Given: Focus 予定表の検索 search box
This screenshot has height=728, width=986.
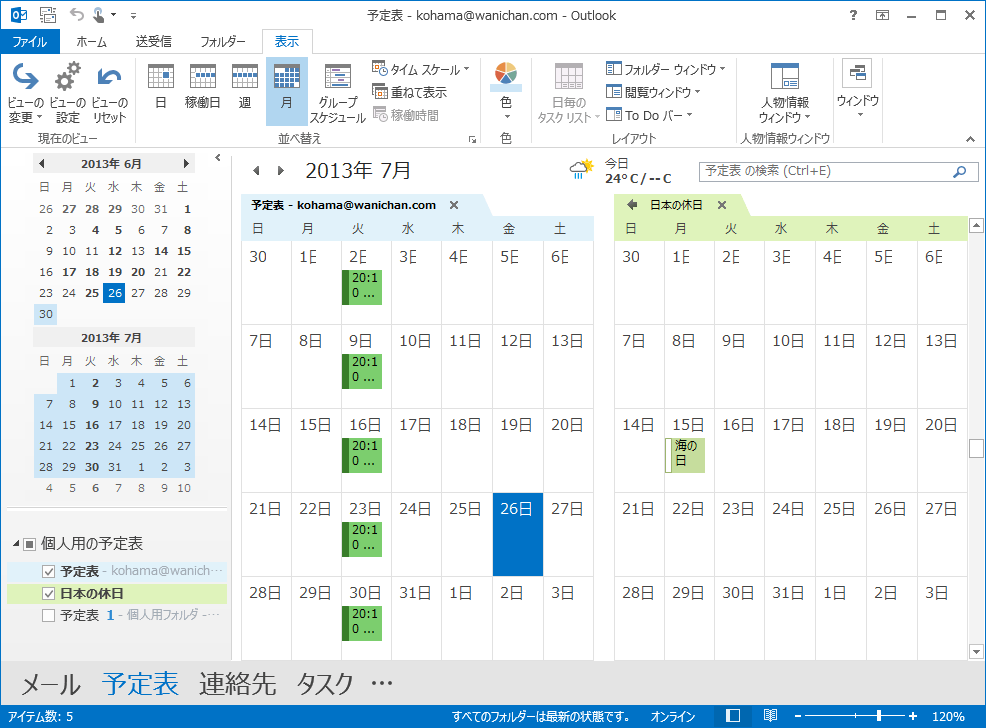Looking at the screenshot, I should (x=838, y=172).
